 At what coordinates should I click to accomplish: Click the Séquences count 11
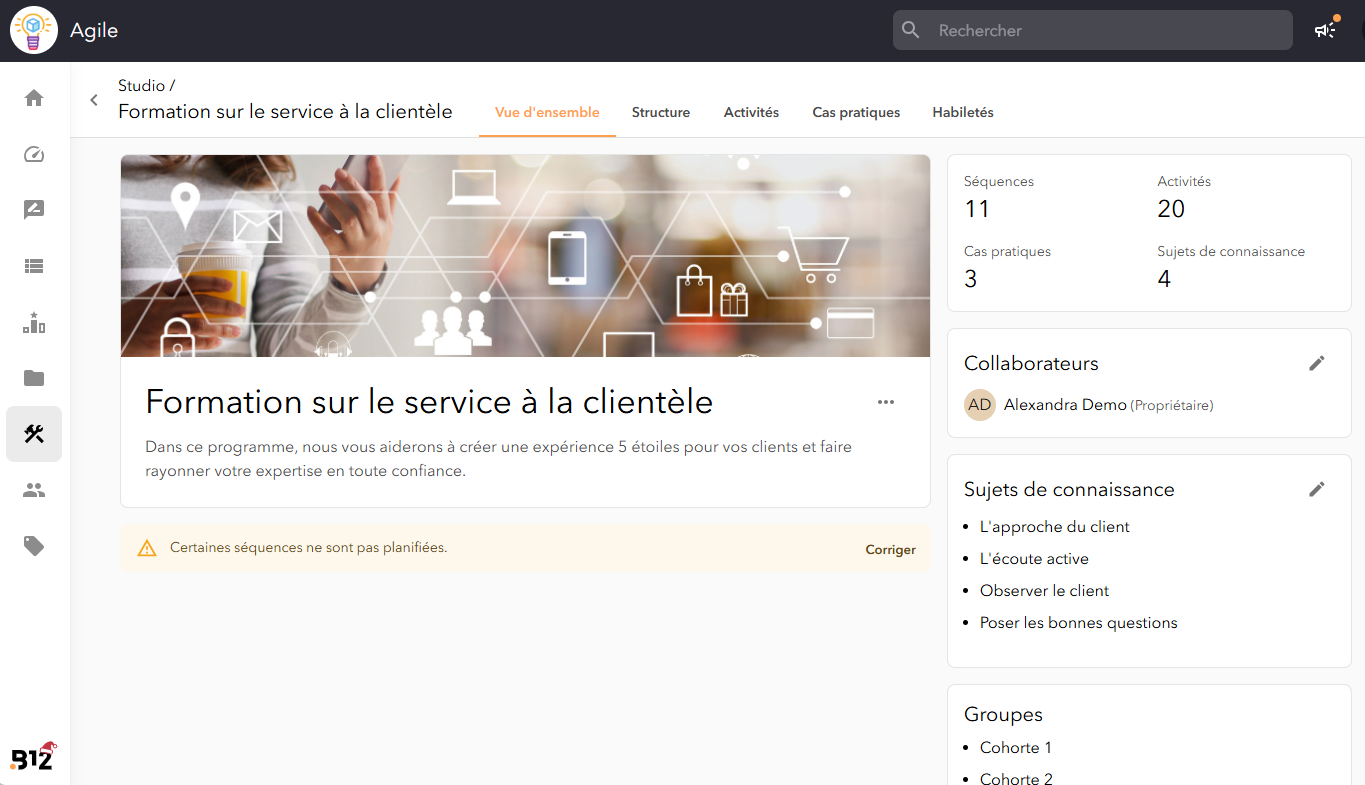coord(977,209)
